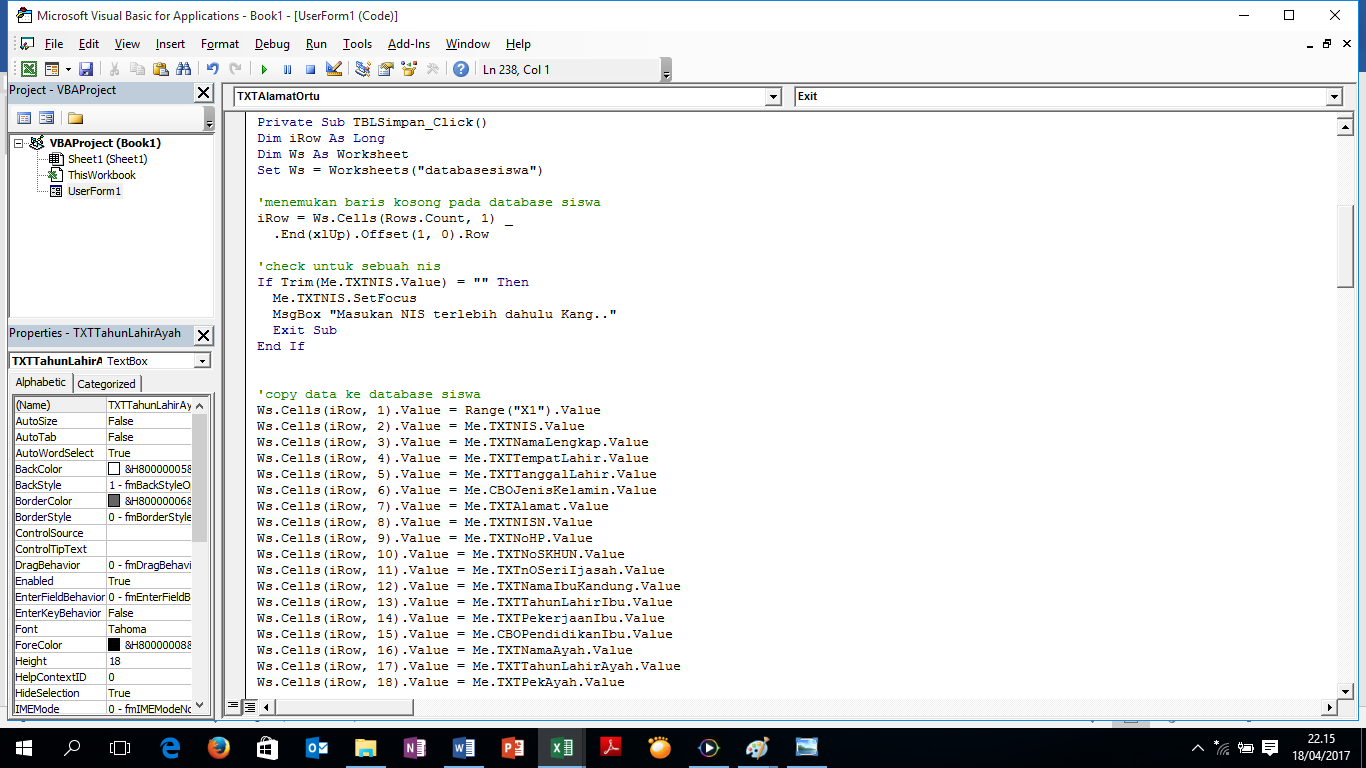Image resolution: width=1366 pixels, height=768 pixels.
Task: Click the Cut scissors icon
Action: pyautogui.click(x=114, y=69)
